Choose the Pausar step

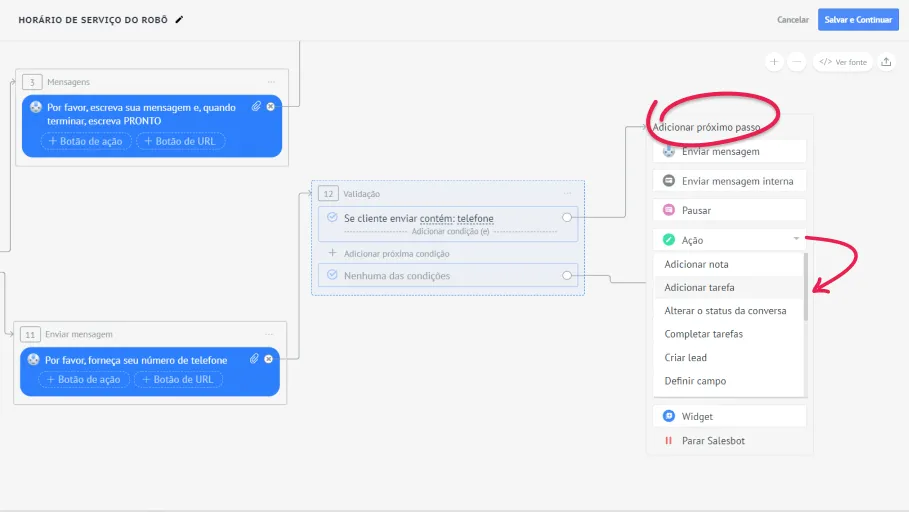(x=729, y=210)
